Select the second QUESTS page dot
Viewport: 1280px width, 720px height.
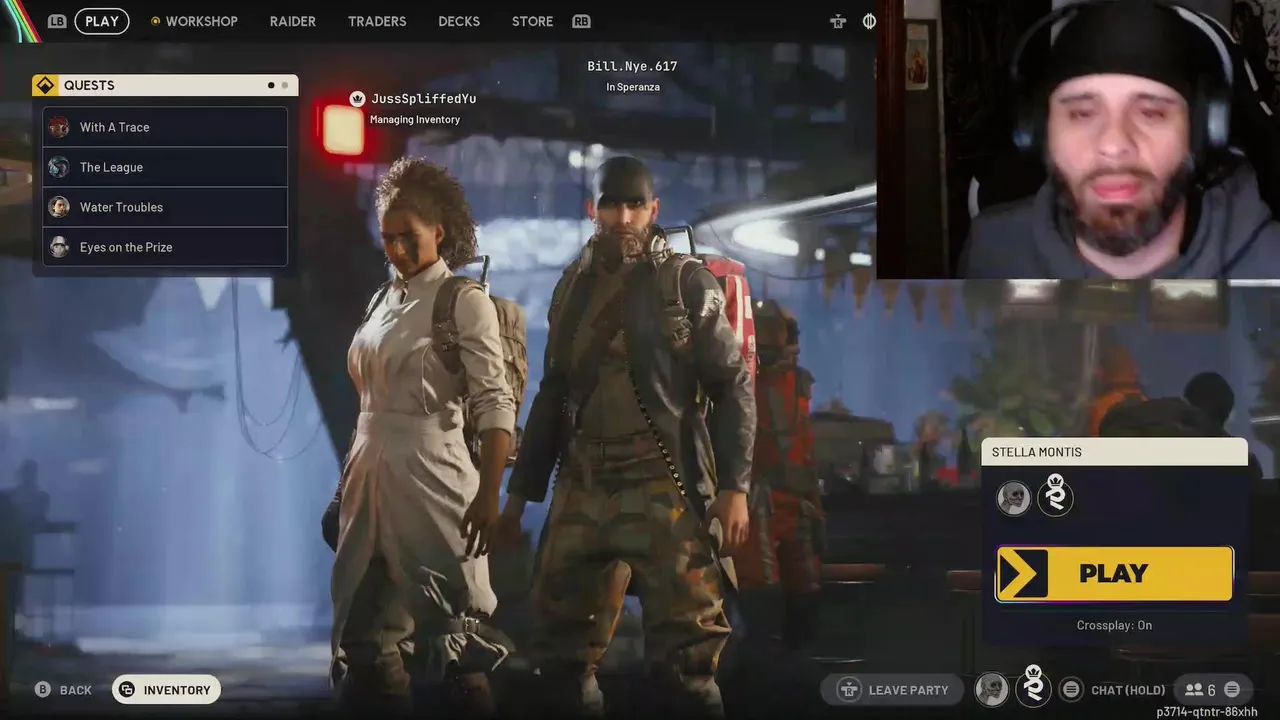(284, 85)
